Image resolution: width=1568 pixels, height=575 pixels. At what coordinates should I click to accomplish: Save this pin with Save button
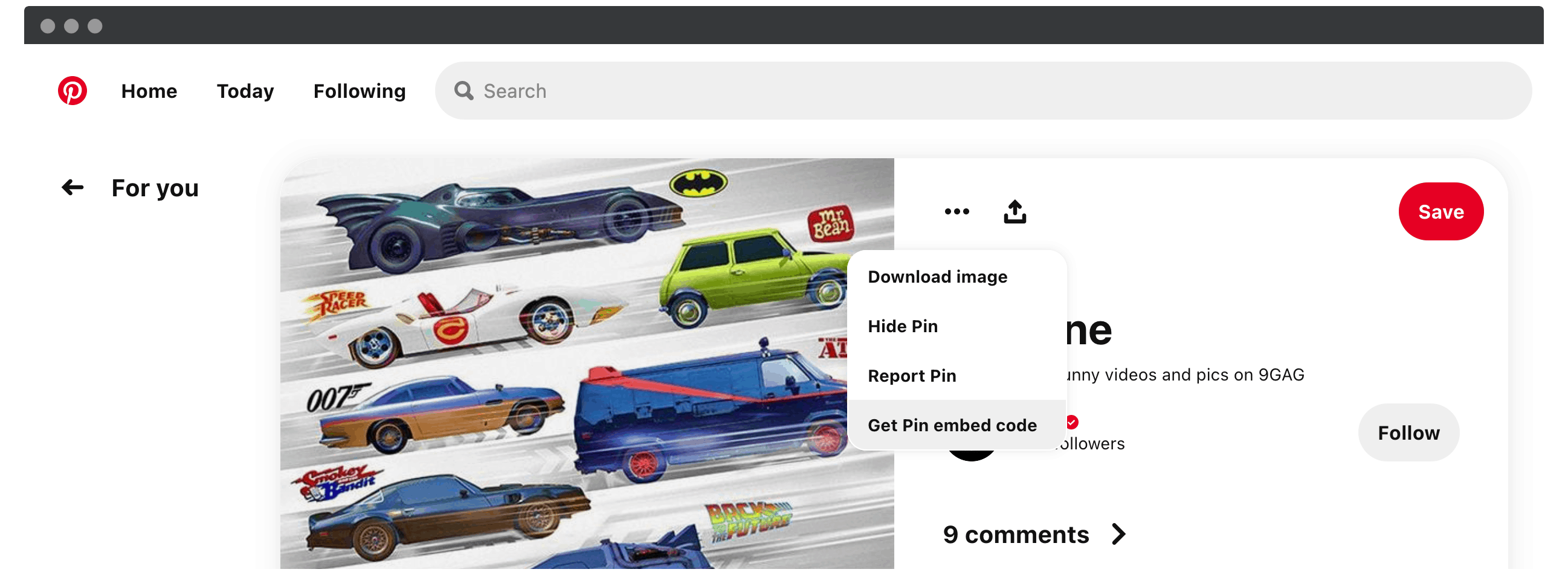coord(1440,211)
